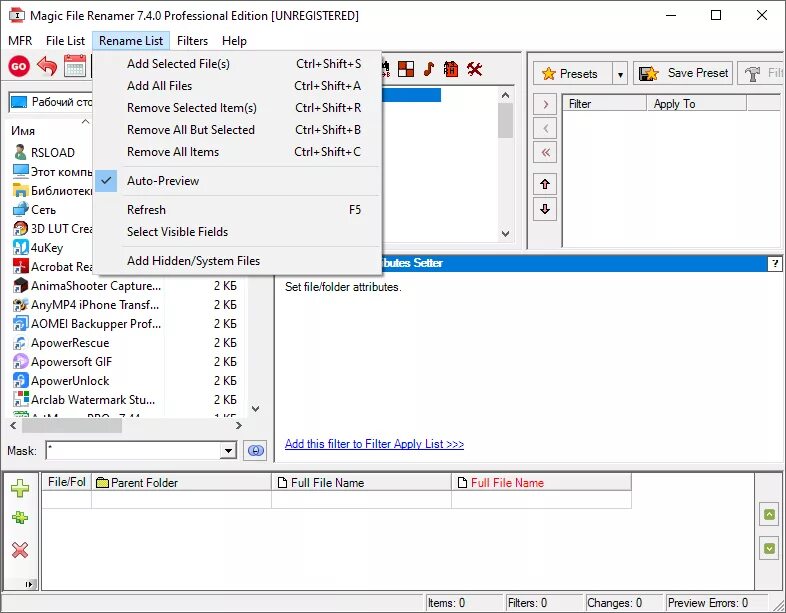Select the 4uKey shortcut in file list
The height and width of the screenshot is (613, 786).
[x=38, y=248]
